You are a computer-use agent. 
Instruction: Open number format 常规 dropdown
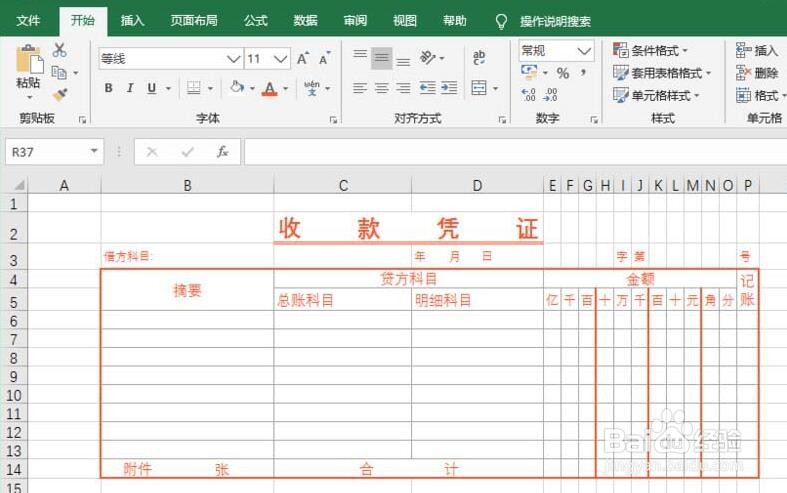584,51
